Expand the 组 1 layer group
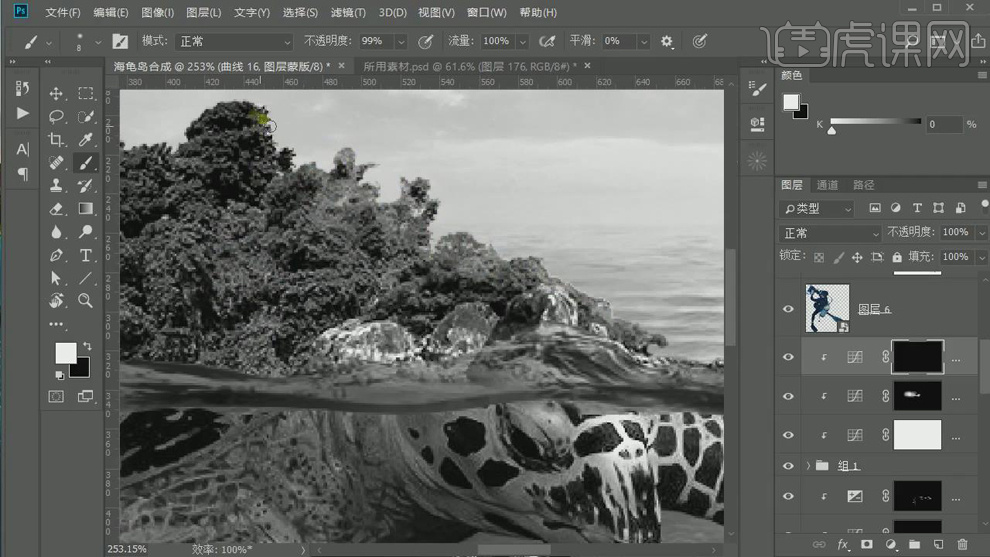Screen dimensions: 990x557 click(x=808, y=466)
